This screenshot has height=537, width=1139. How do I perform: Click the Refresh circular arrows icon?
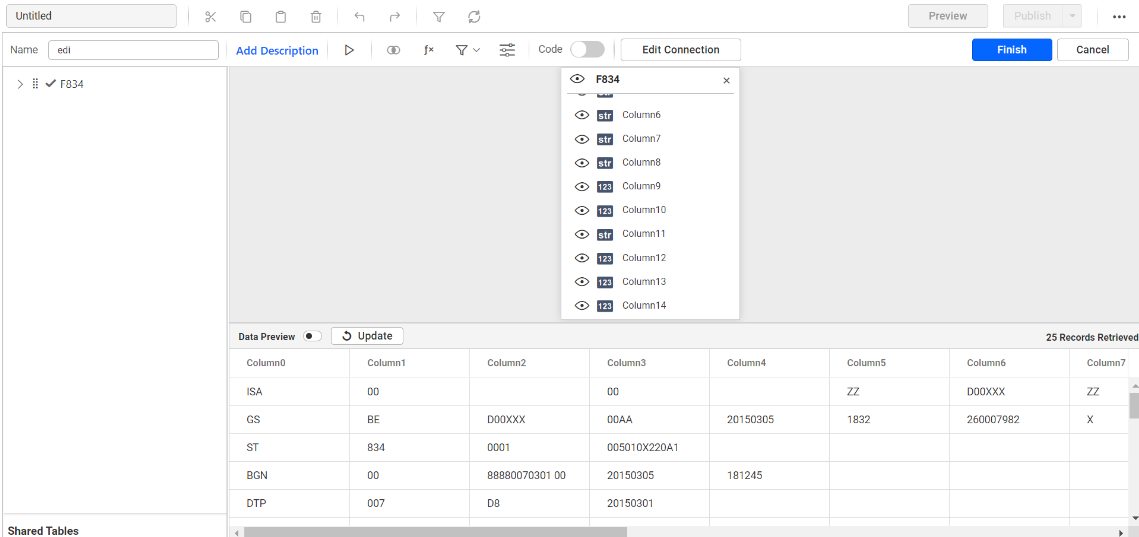coord(474,16)
